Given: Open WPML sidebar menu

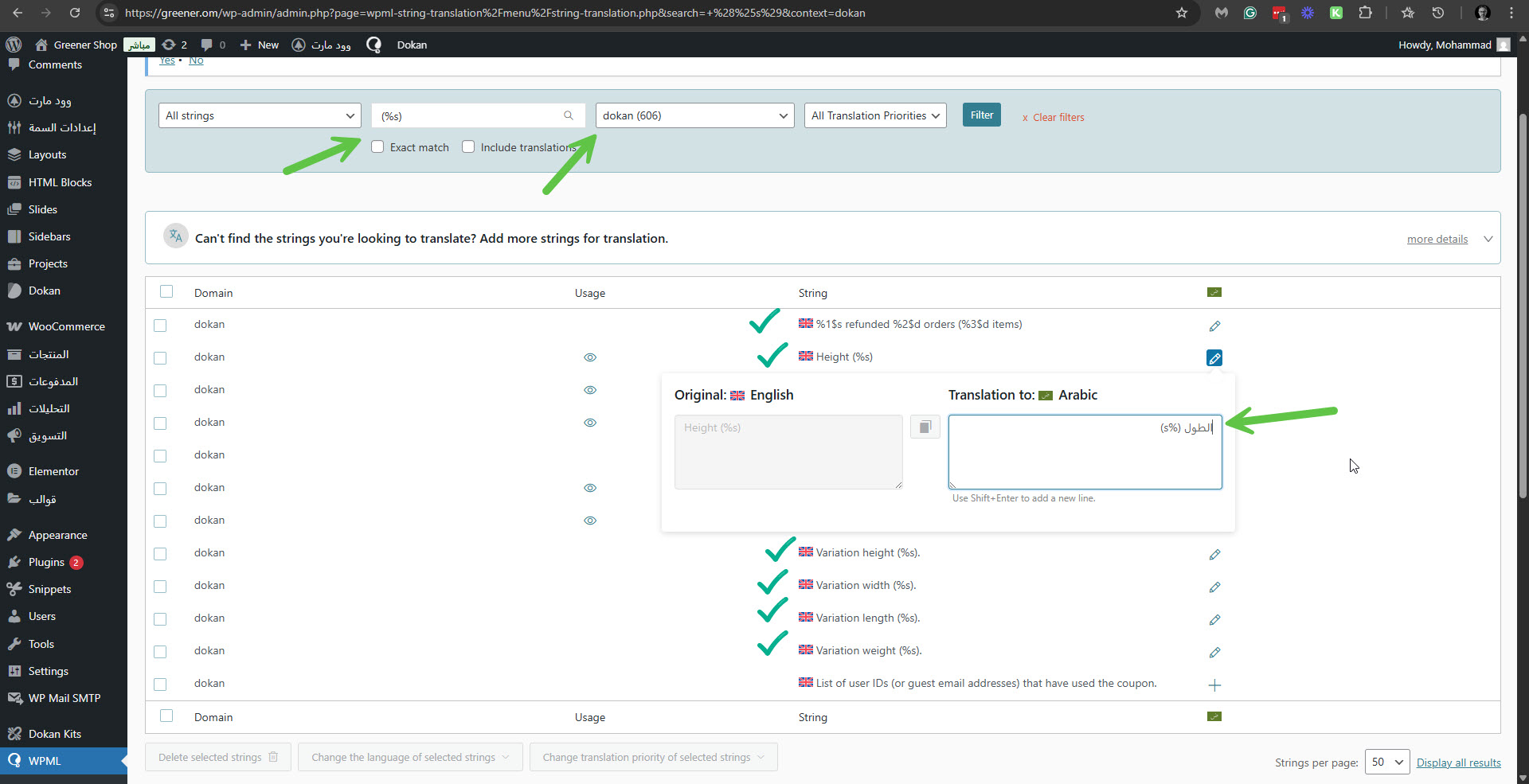Looking at the screenshot, I should (64, 761).
